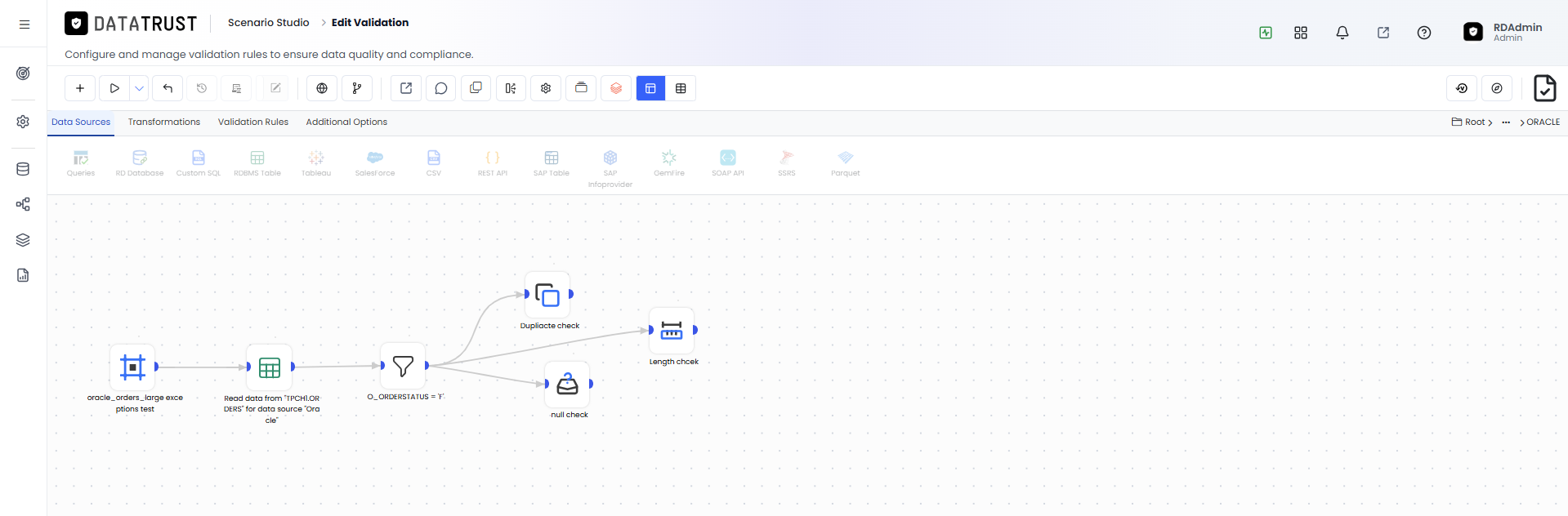Click the header open-in-new-window icon

coord(1383,33)
